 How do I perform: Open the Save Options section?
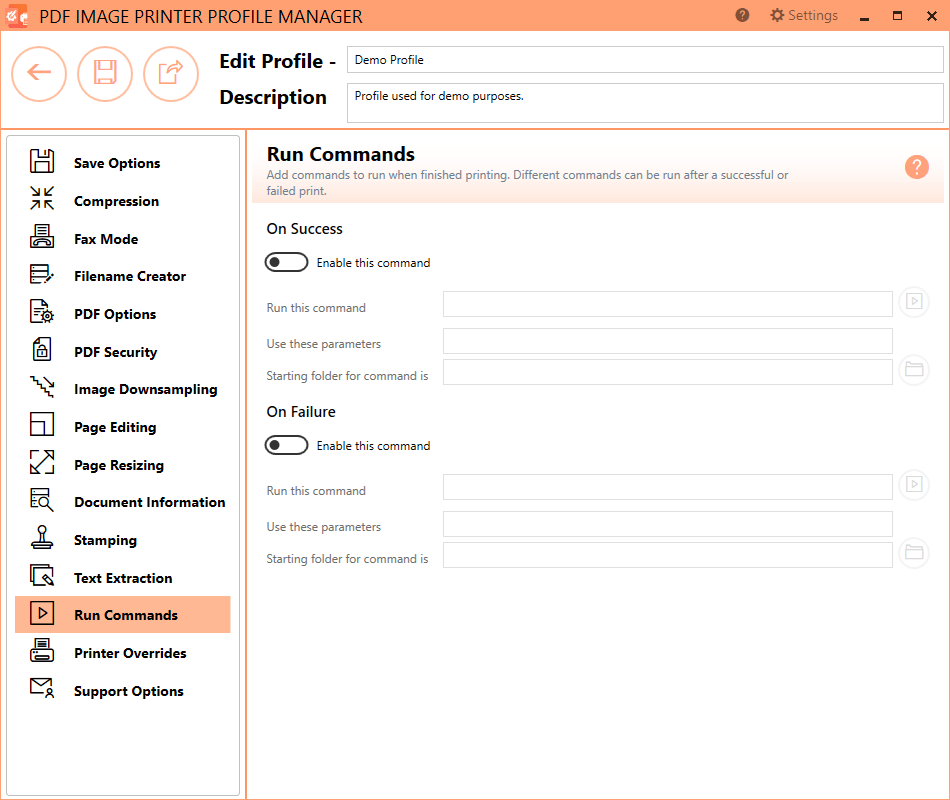tap(116, 163)
